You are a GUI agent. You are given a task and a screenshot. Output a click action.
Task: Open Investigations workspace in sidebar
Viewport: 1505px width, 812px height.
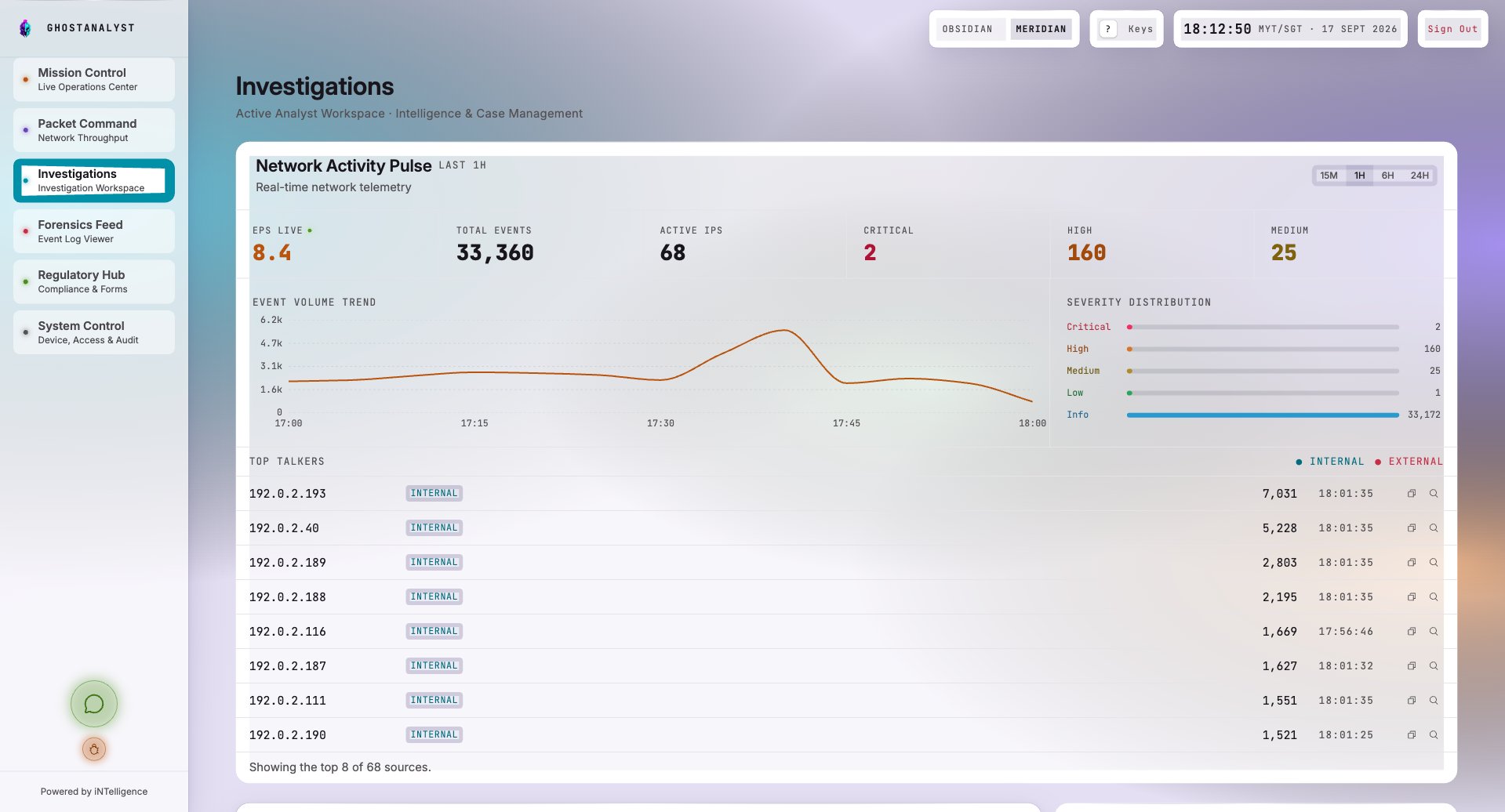click(x=94, y=180)
